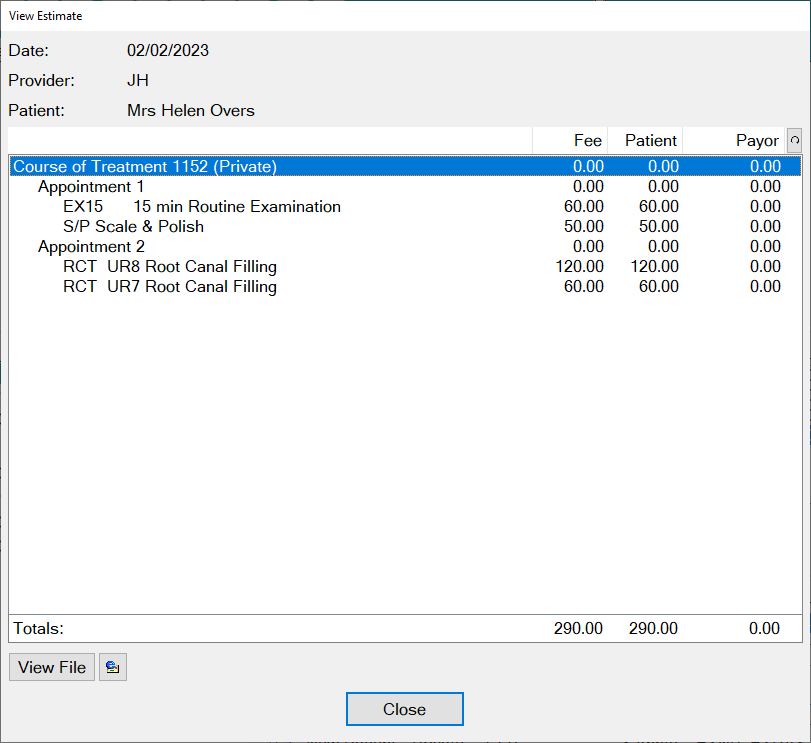Select Appointment 2 in the treatment list
Viewport: 811px width, 743px height.
point(91,246)
